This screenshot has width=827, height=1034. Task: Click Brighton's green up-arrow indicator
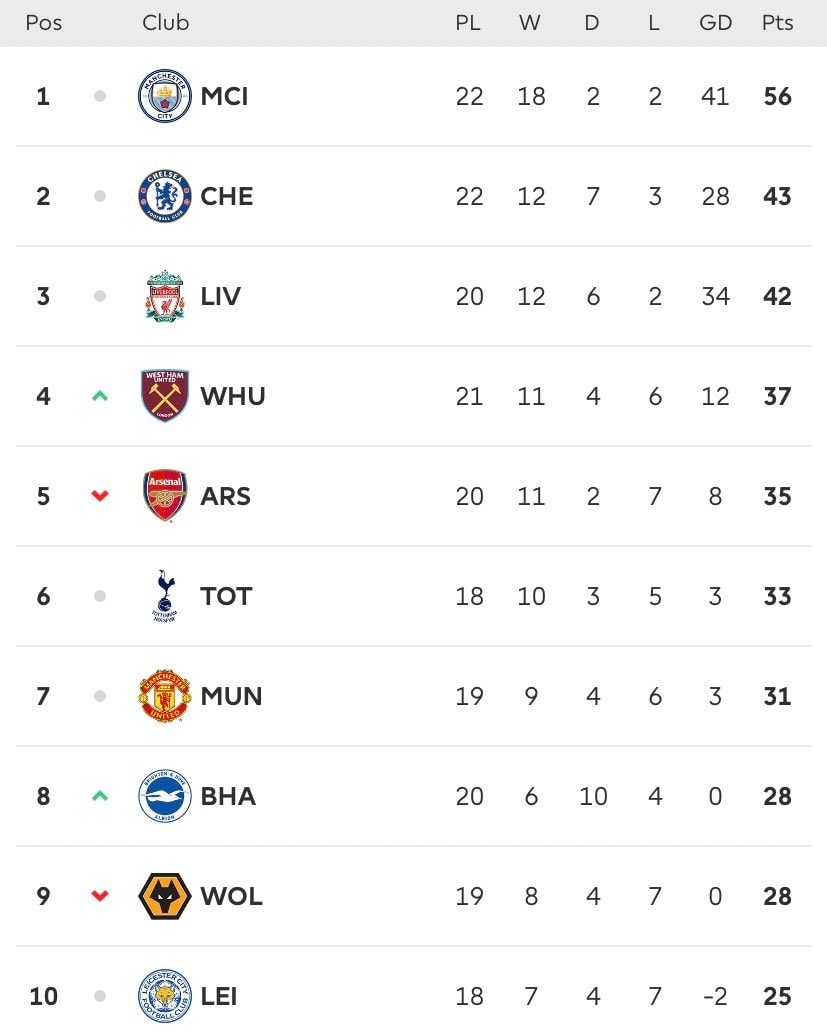click(x=100, y=796)
